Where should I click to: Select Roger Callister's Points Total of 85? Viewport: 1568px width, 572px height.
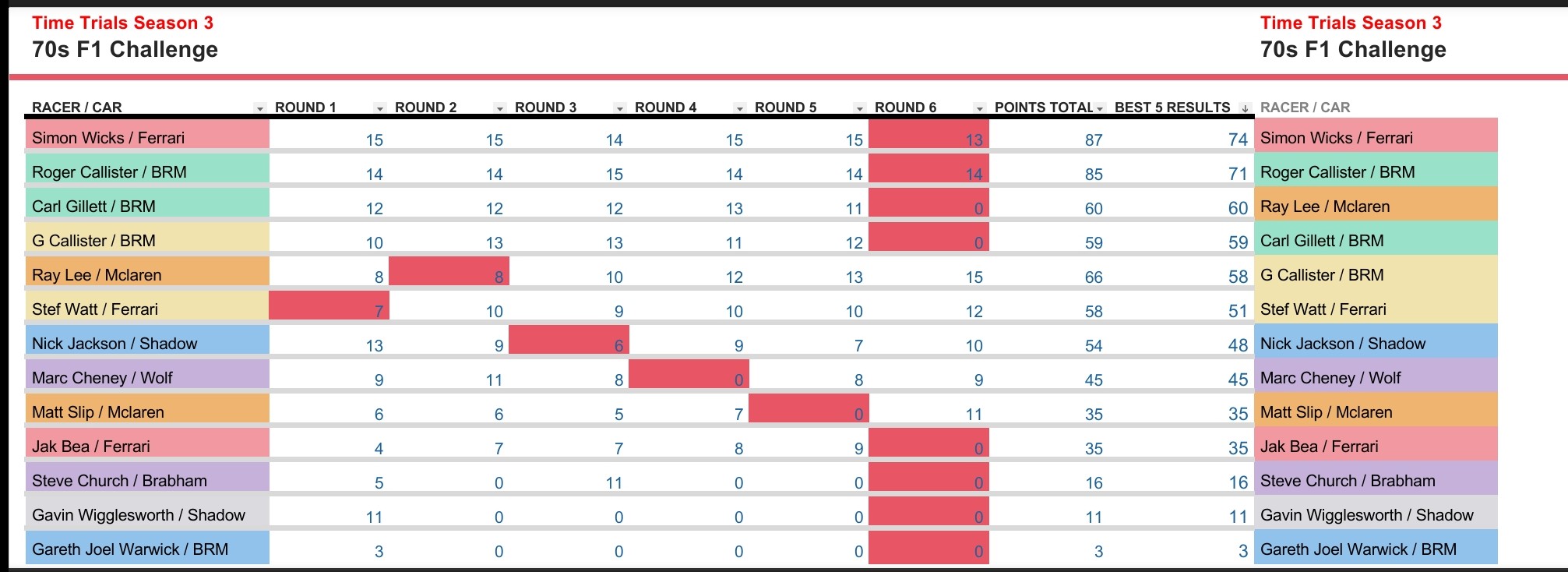[x=1094, y=175]
